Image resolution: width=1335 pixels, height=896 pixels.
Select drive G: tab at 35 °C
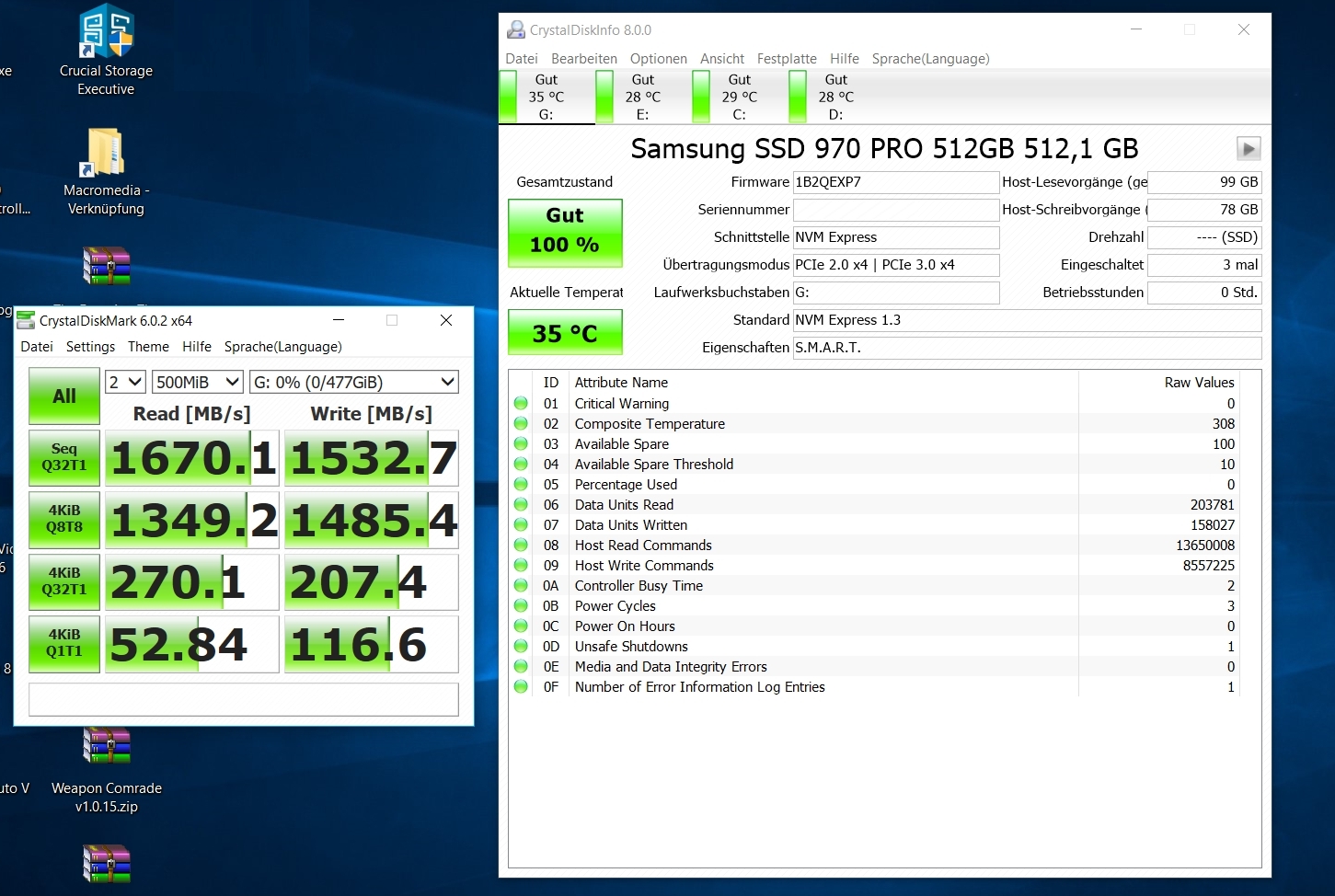[x=547, y=98]
